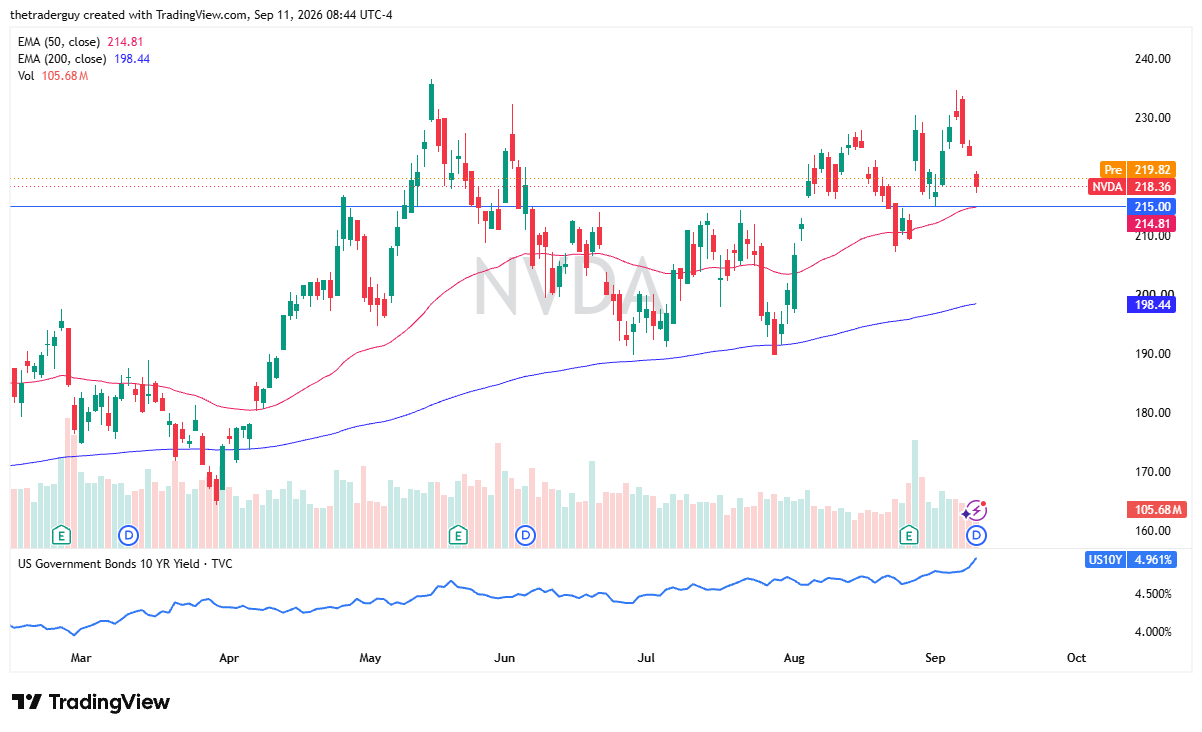Image resolution: width=1202 pixels, height=732 pixels.
Task: Select the blue 198.44 price-scale label
Action: (x=1151, y=304)
